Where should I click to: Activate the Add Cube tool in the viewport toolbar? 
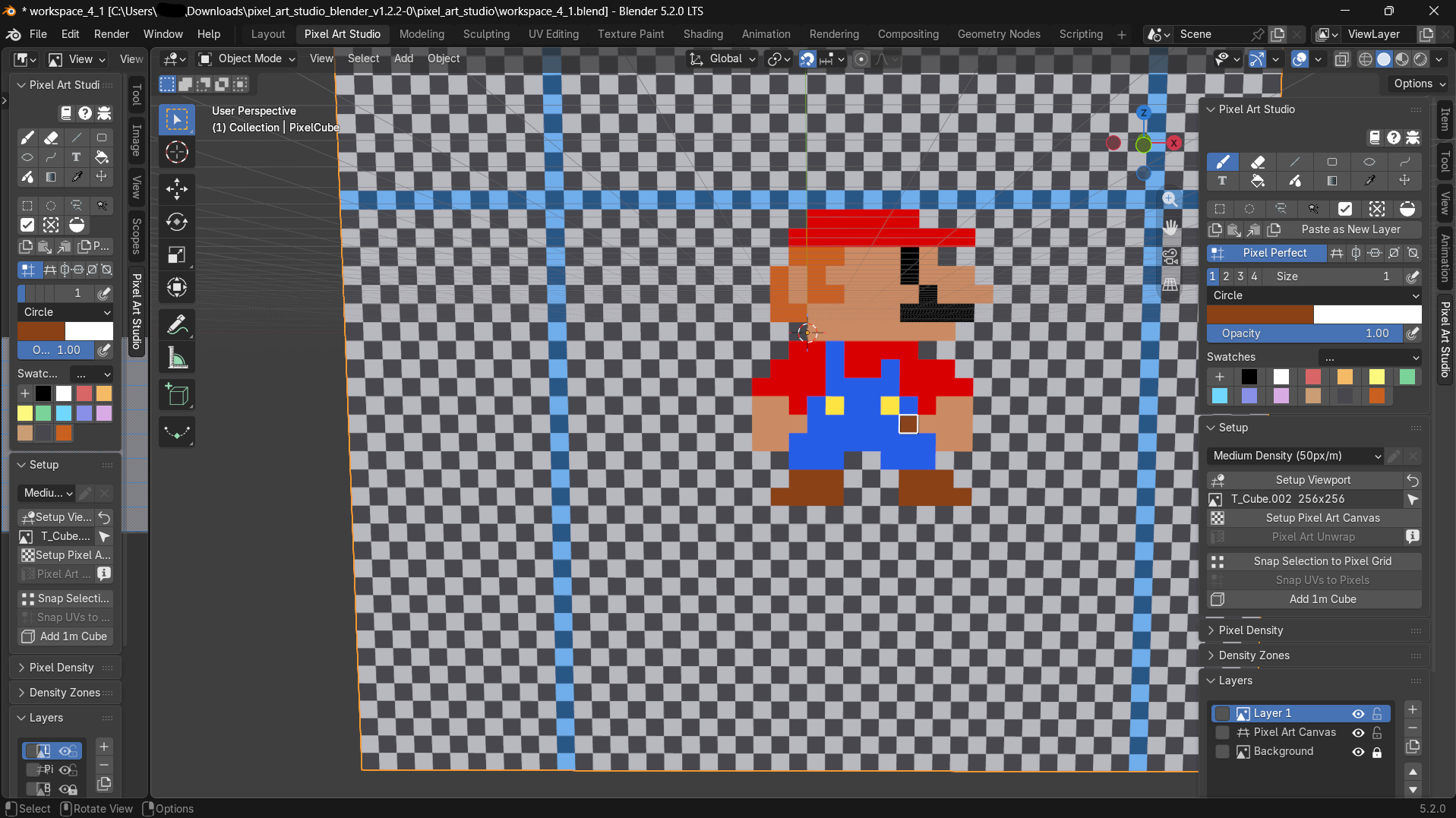tap(177, 395)
